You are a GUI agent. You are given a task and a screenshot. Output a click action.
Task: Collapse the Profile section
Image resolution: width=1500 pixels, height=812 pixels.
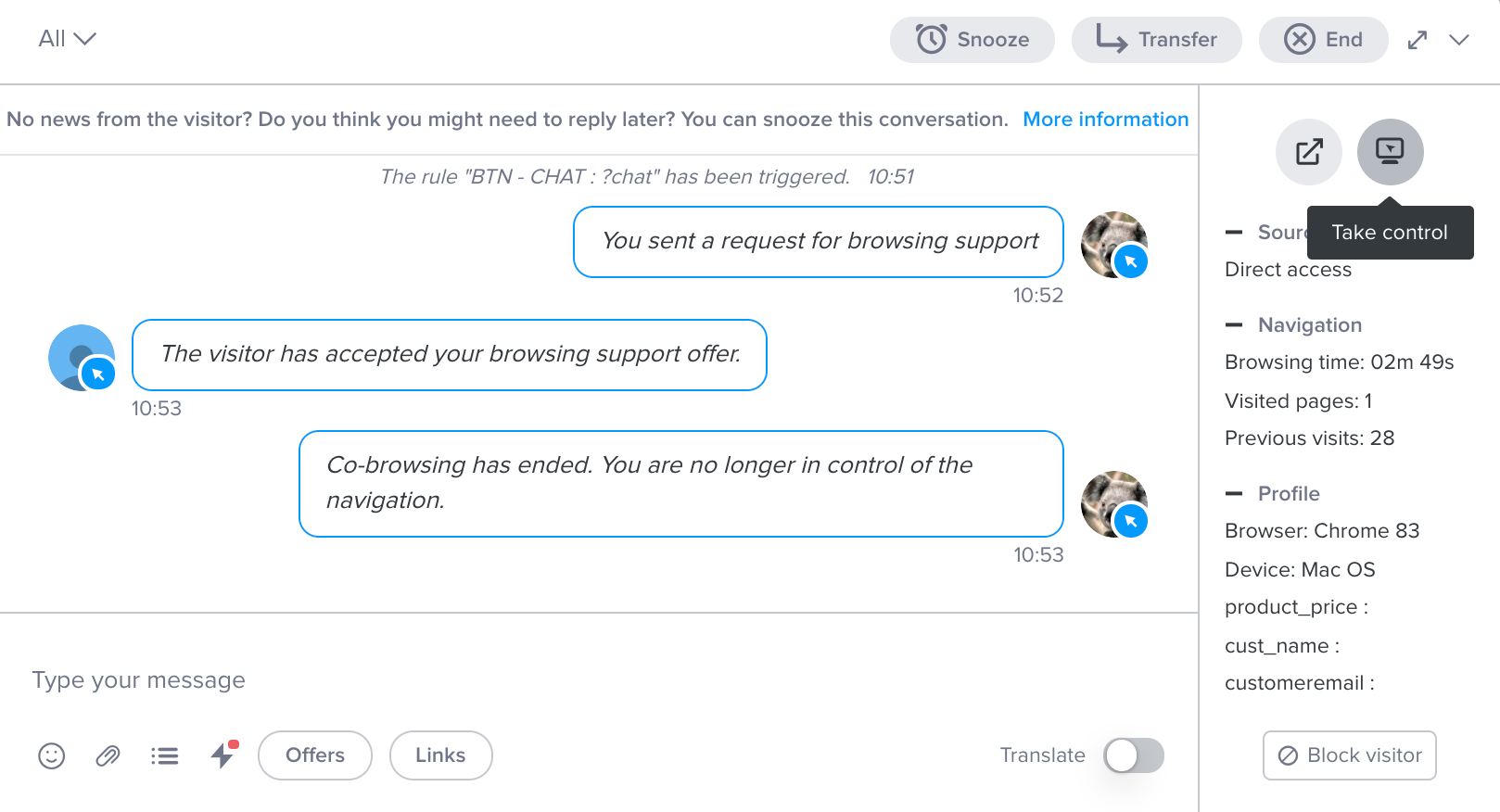point(1234,494)
